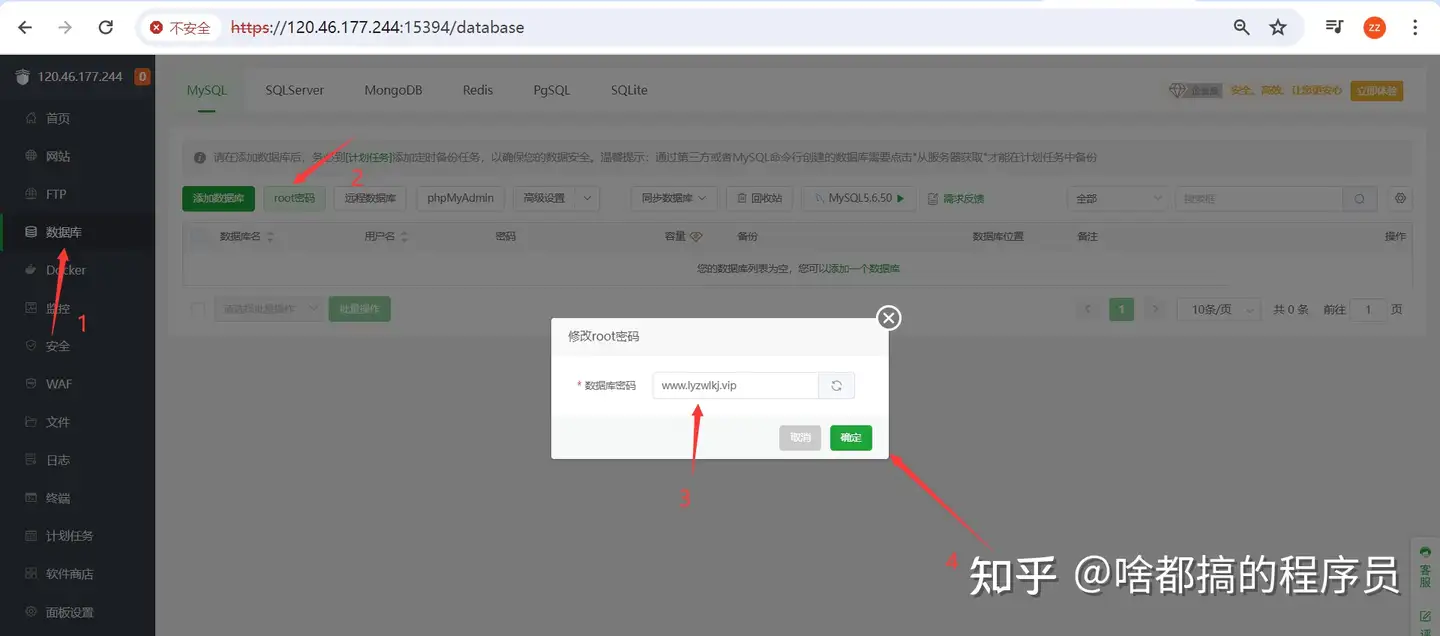The width and height of the screenshot is (1440, 636).
Task: Open phpMyAdmin
Action: pos(460,198)
